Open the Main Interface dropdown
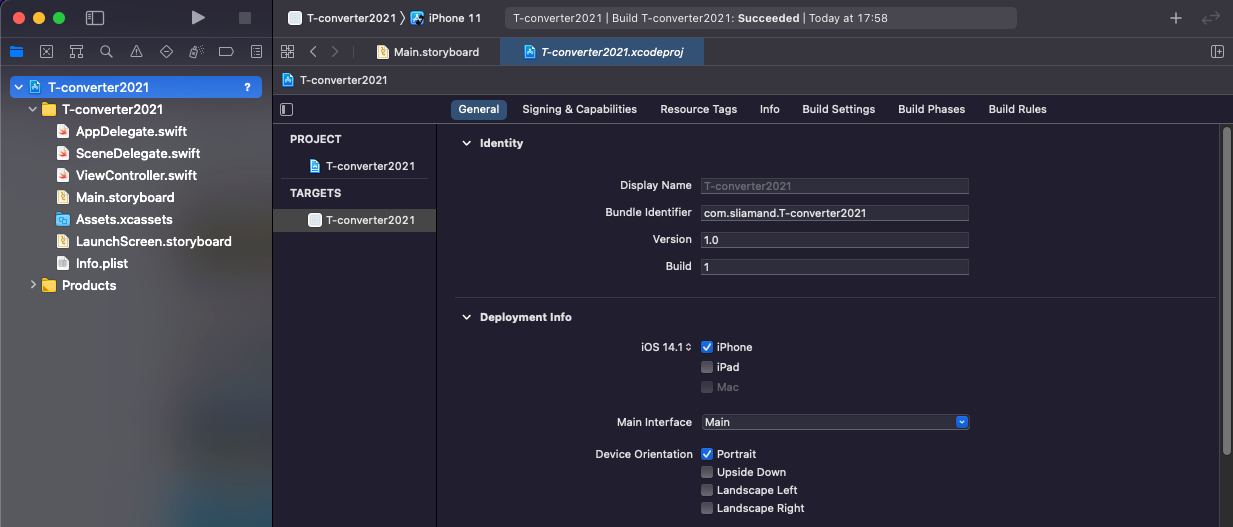 (835, 422)
